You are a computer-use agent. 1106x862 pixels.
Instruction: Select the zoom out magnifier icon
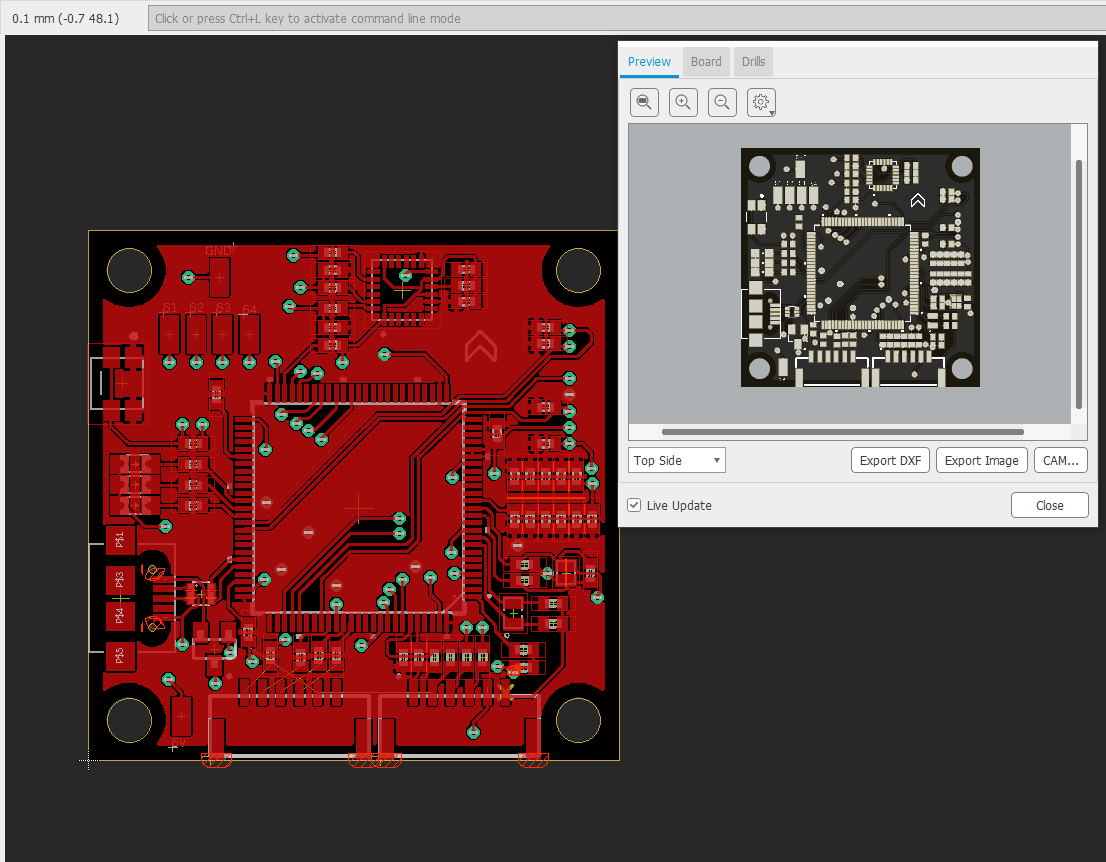click(x=722, y=101)
